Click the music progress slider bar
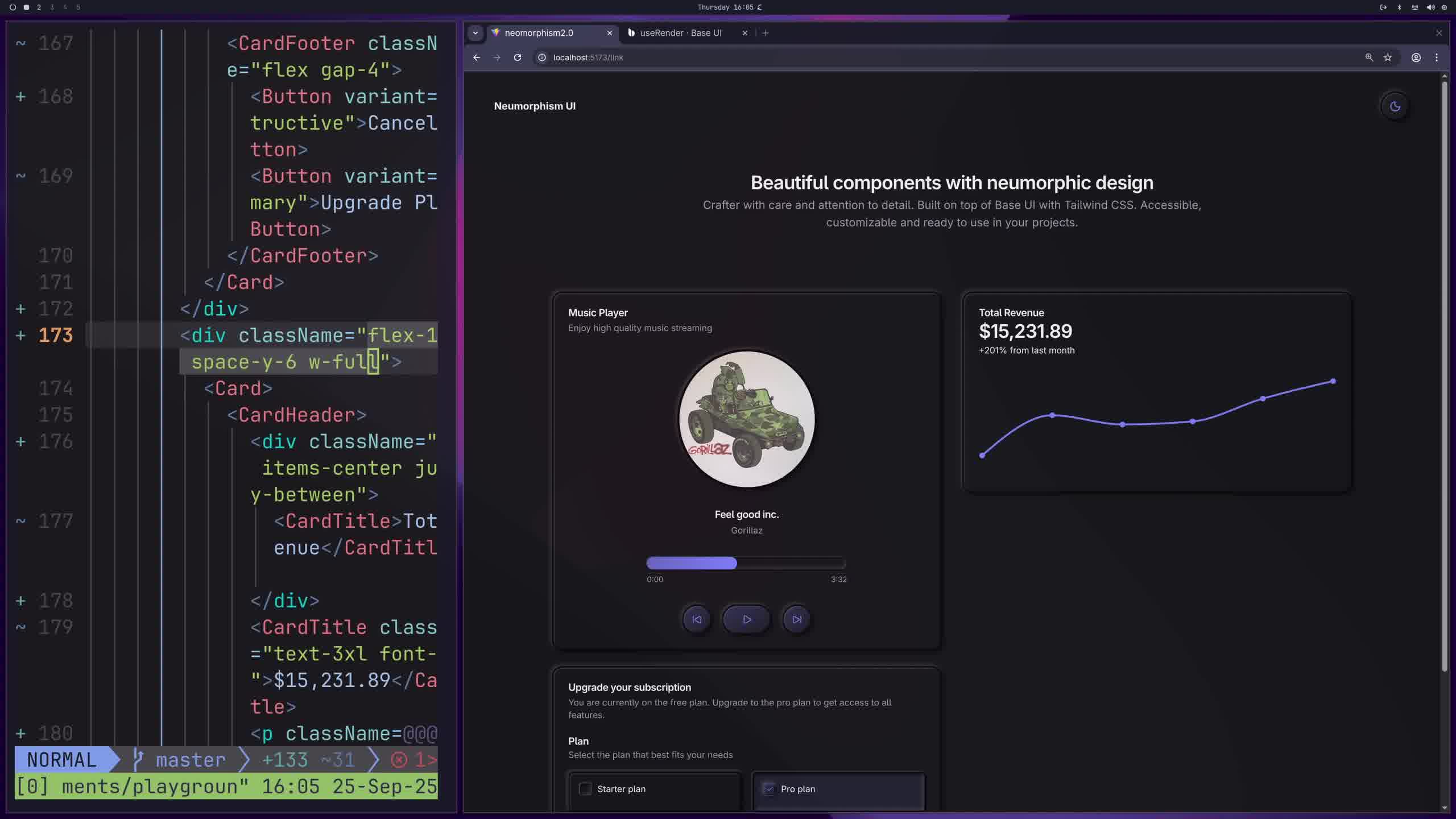This screenshot has height=819, width=1456. point(746,563)
